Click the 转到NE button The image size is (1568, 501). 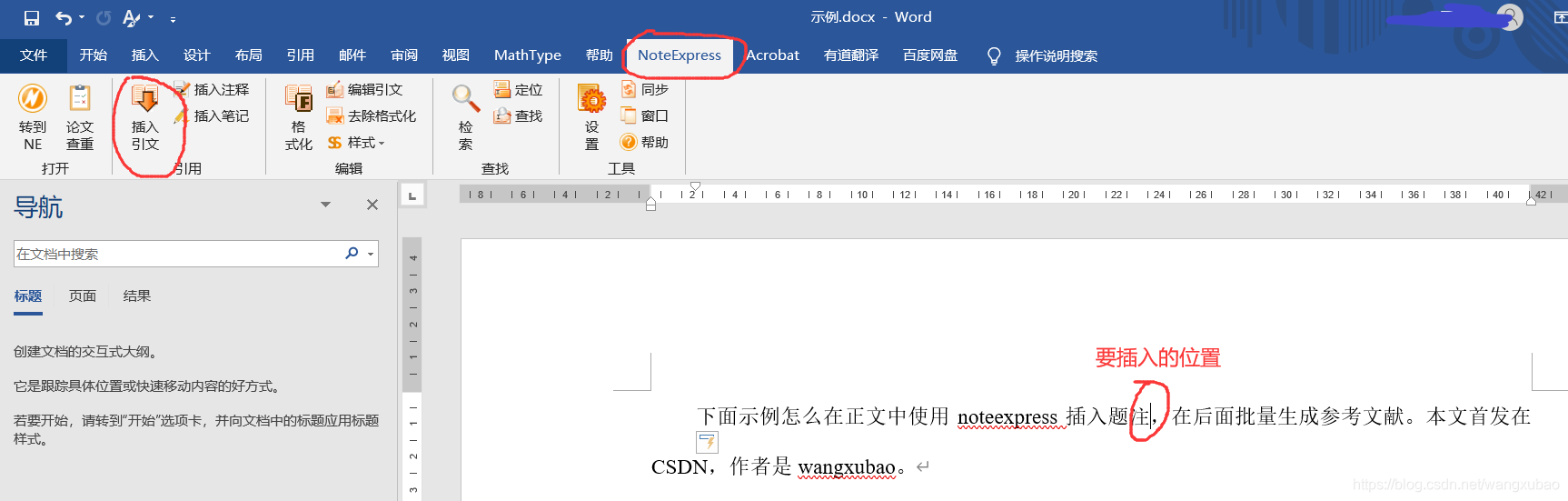coord(33,118)
